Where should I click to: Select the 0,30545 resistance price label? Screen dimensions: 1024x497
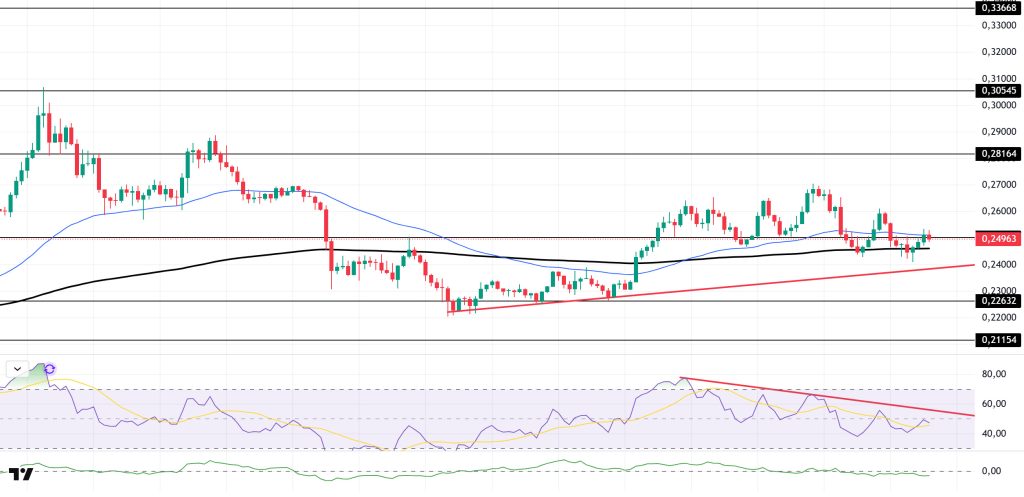pos(997,90)
